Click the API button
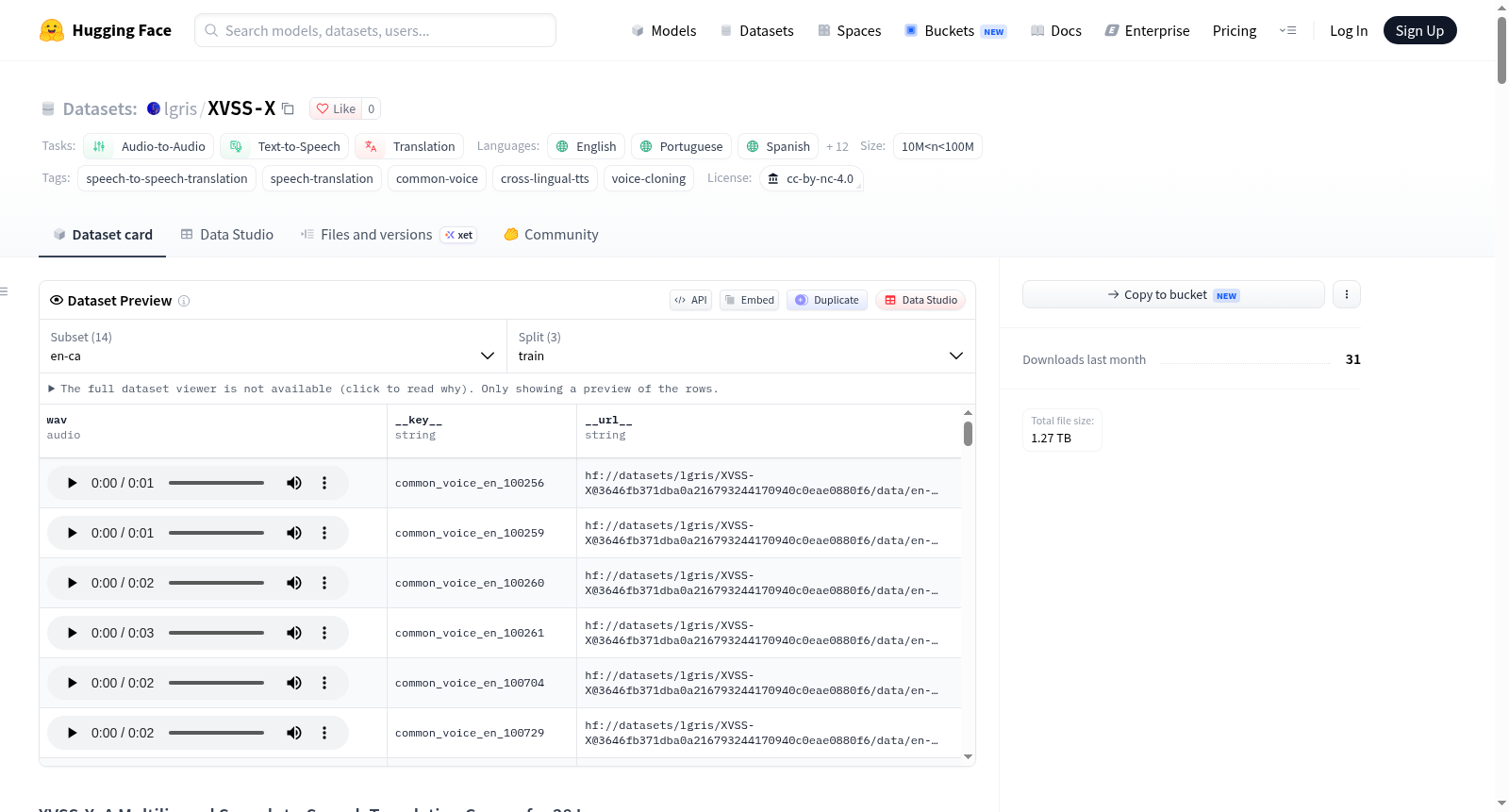 click(690, 300)
